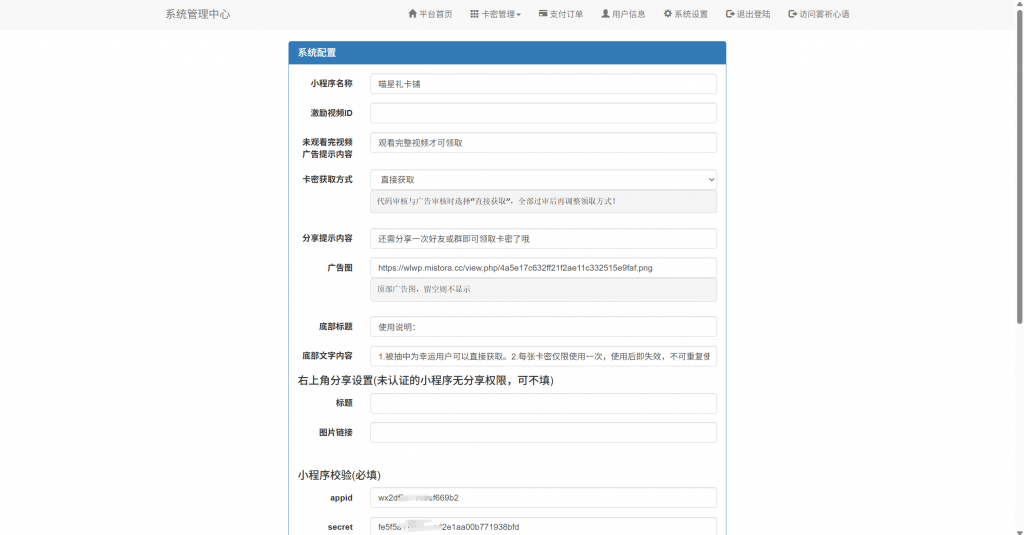Click the 退出登陆 text link
This screenshot has width=1024, height=535.
pyautogui.click(x=753, y=14)
